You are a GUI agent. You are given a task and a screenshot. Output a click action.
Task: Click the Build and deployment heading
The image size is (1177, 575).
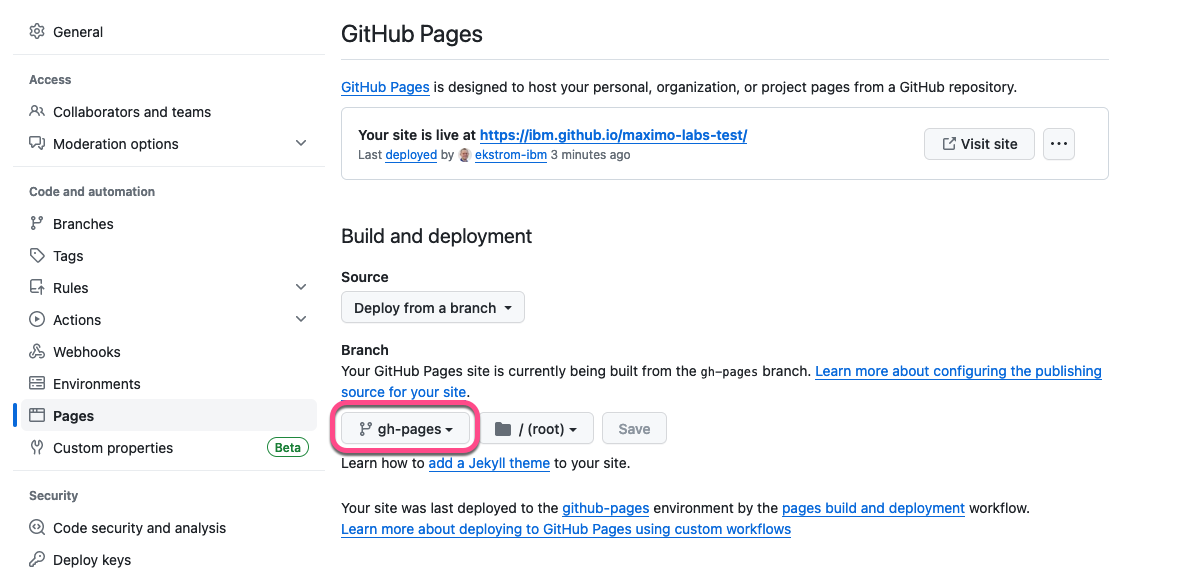[436, 236]
